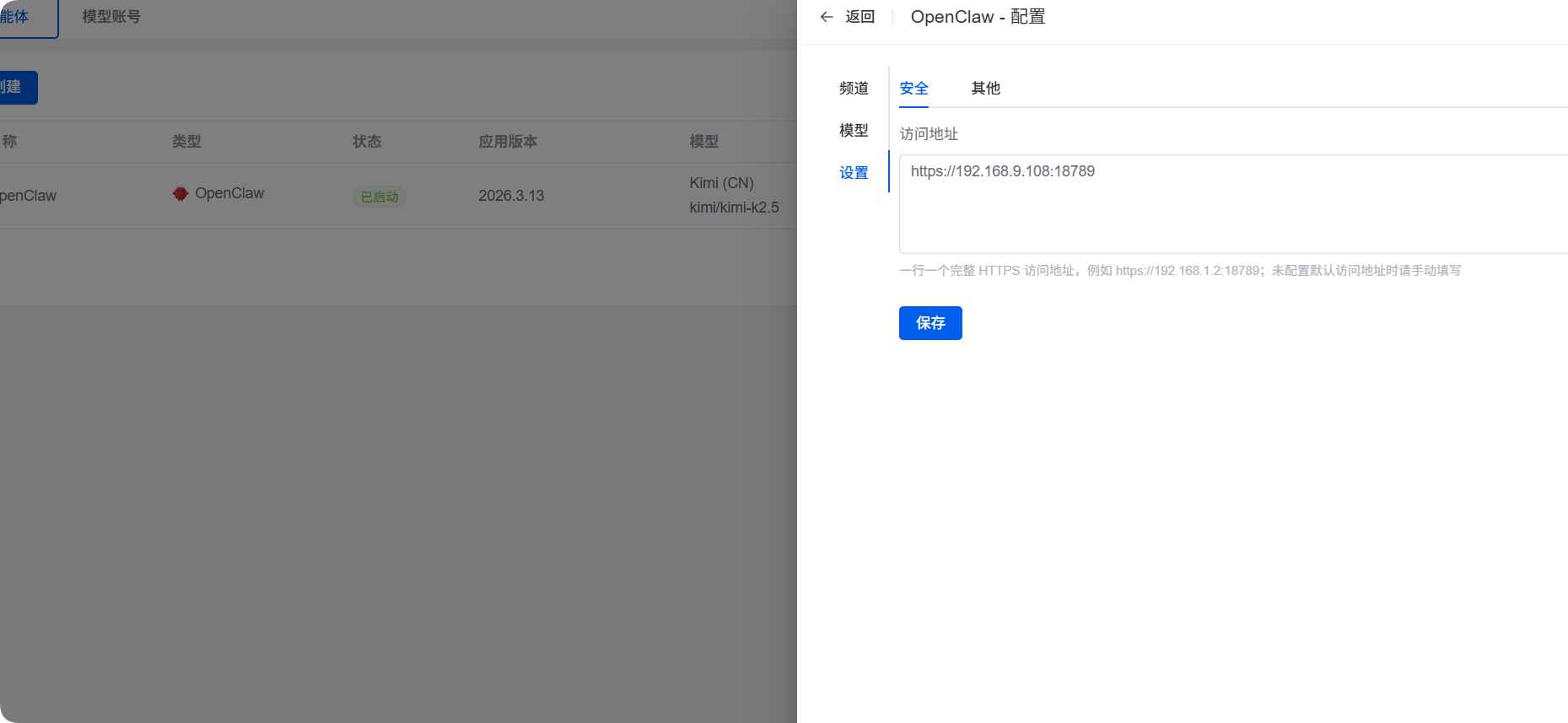Click the version 2026.3.13 cell
Viewport: 1568px width, 723px height.
coord(511,196)
